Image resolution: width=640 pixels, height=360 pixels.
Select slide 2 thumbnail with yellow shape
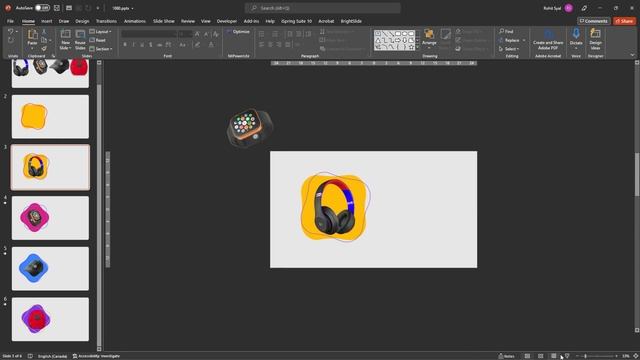50,117
